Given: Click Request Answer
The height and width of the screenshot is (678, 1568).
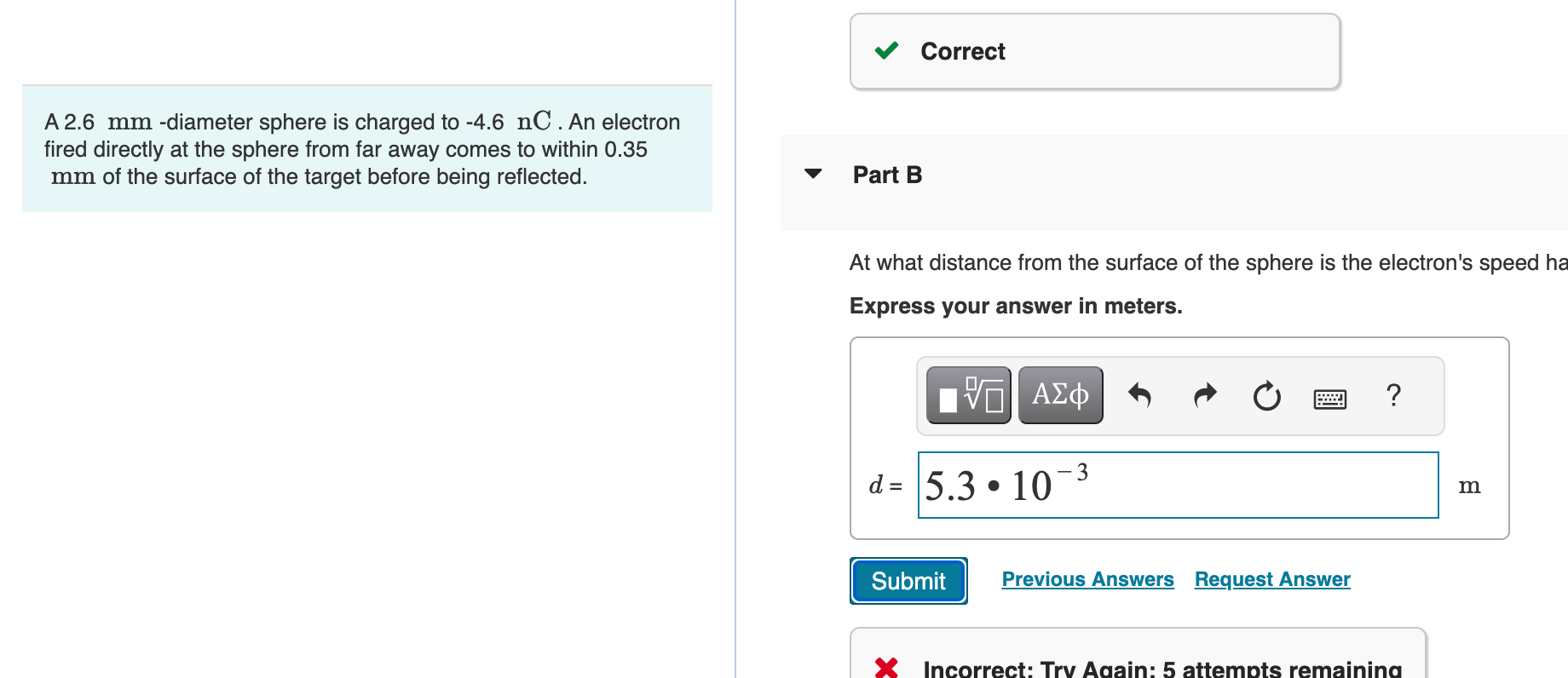Looking at the screenshot, I should pos(1271,579).
